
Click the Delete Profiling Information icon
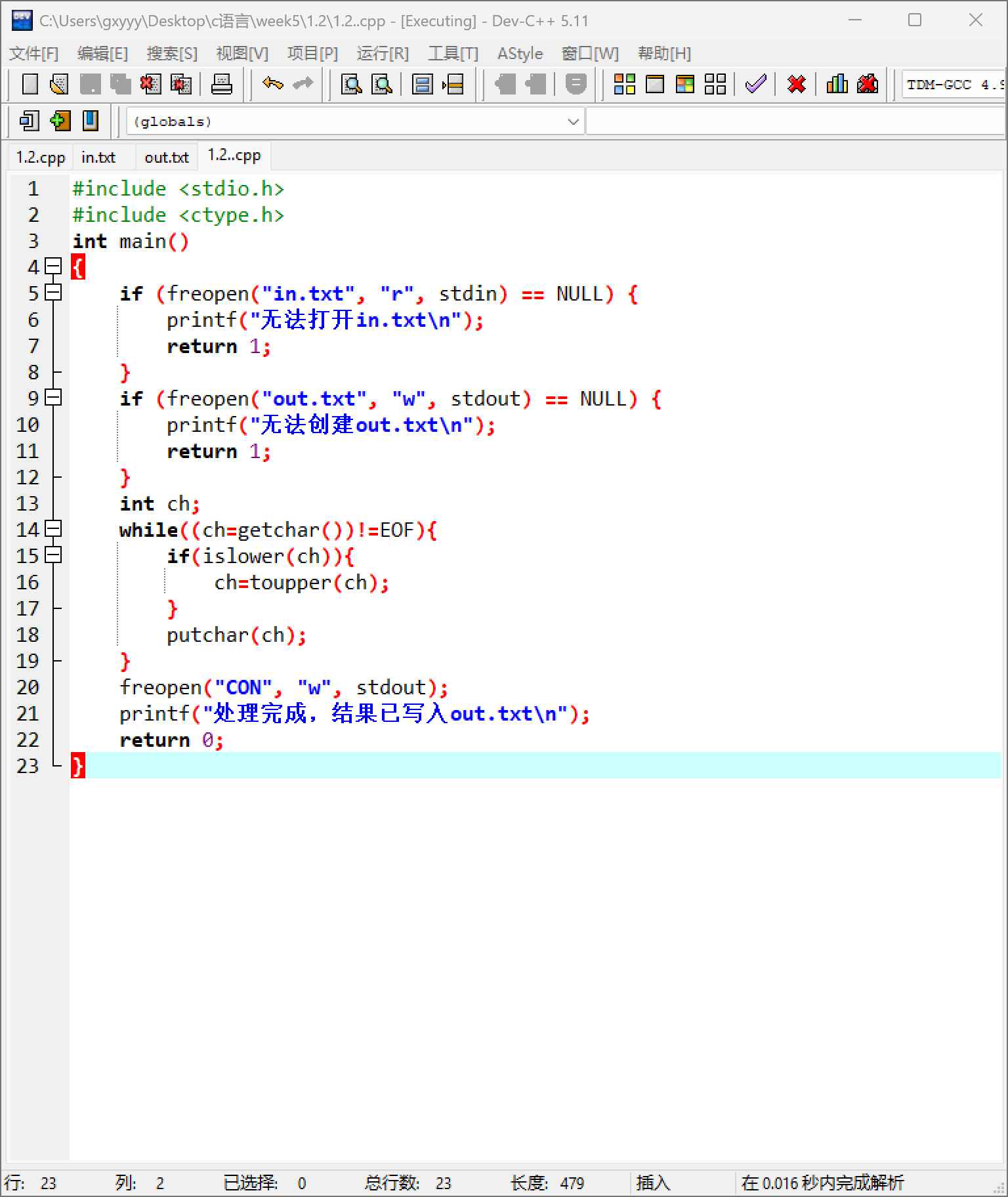coord(868,84)
